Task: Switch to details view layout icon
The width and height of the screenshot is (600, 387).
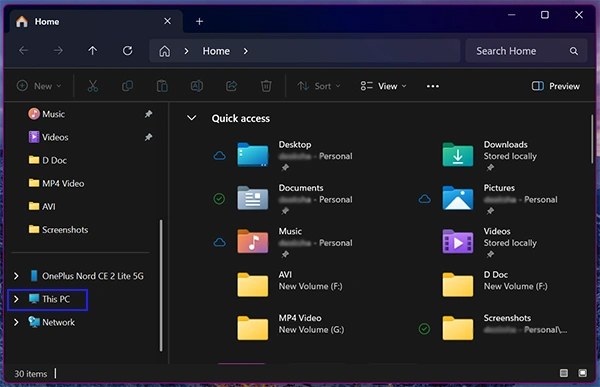Action: 564,373
